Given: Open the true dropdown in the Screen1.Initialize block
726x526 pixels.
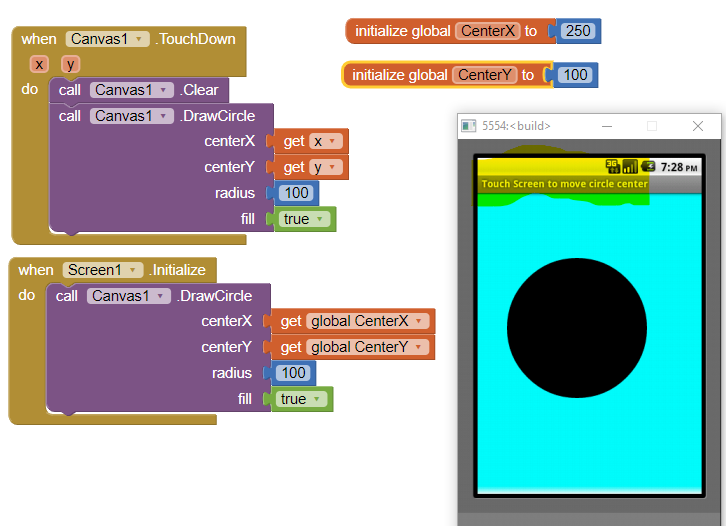Looking at the screenshot, I should (317, 399).
